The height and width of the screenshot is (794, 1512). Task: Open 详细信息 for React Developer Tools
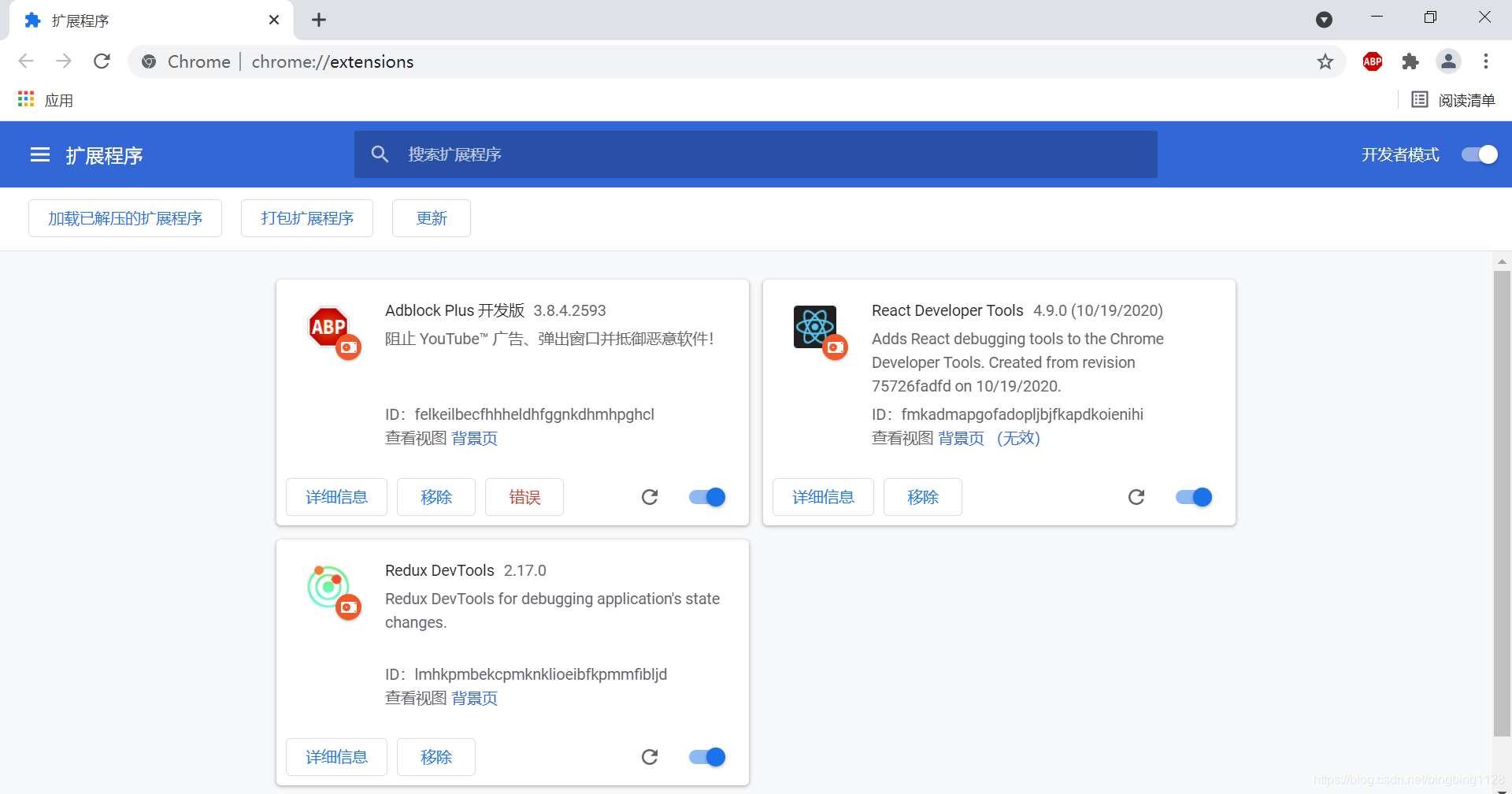tap(824, 497)
